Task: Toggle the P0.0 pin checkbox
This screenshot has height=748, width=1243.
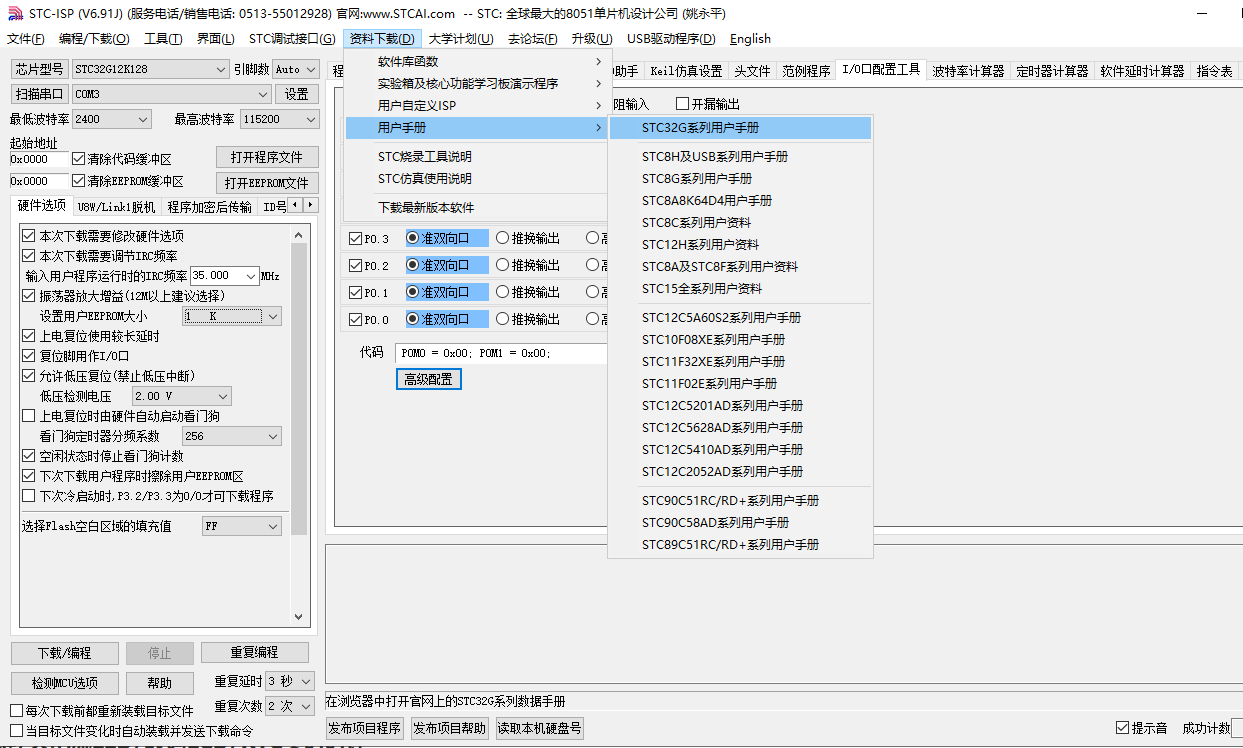Action: coord(355,320)
